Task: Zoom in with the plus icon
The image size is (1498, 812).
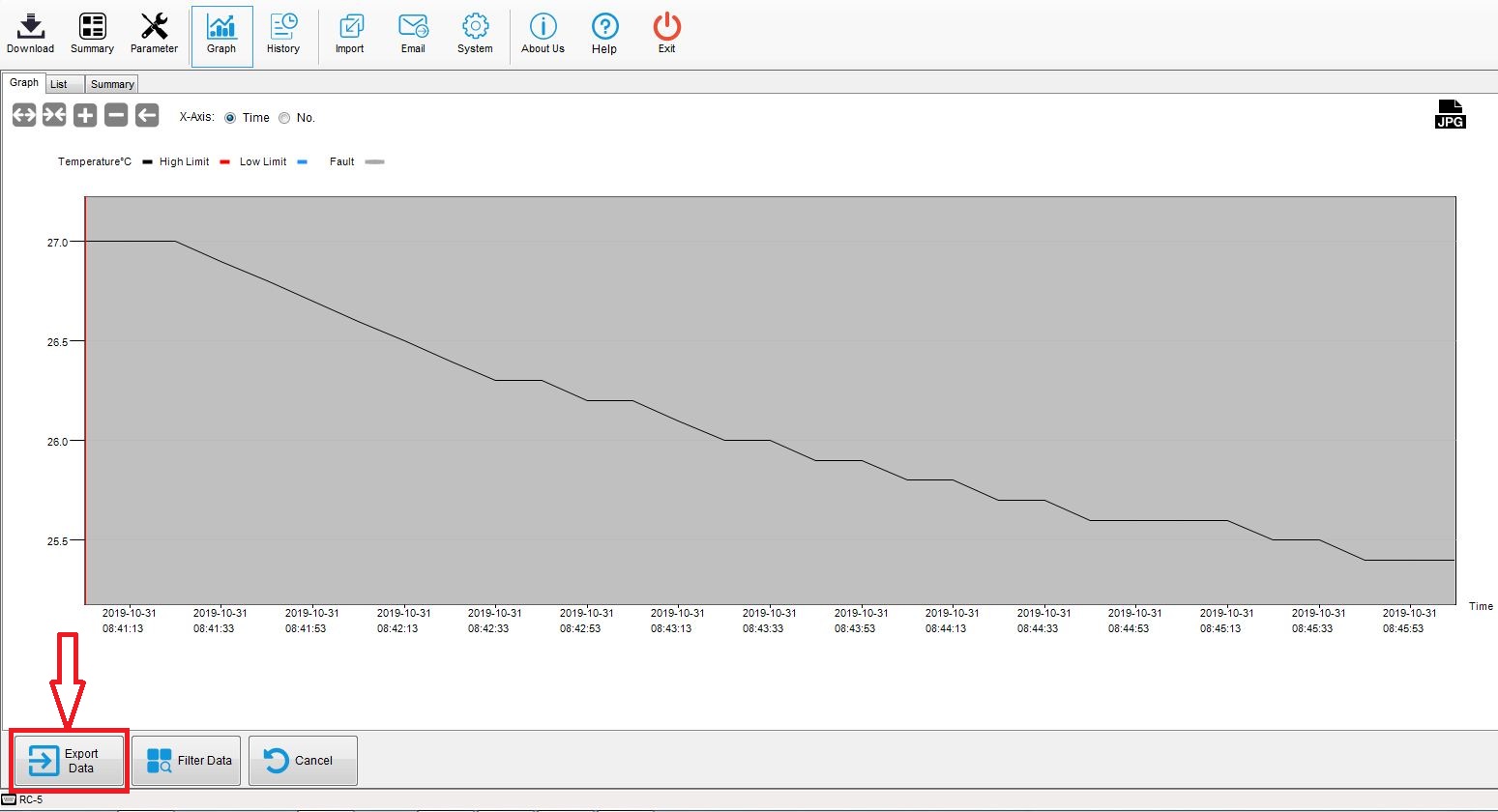Action: pos(85,116)
